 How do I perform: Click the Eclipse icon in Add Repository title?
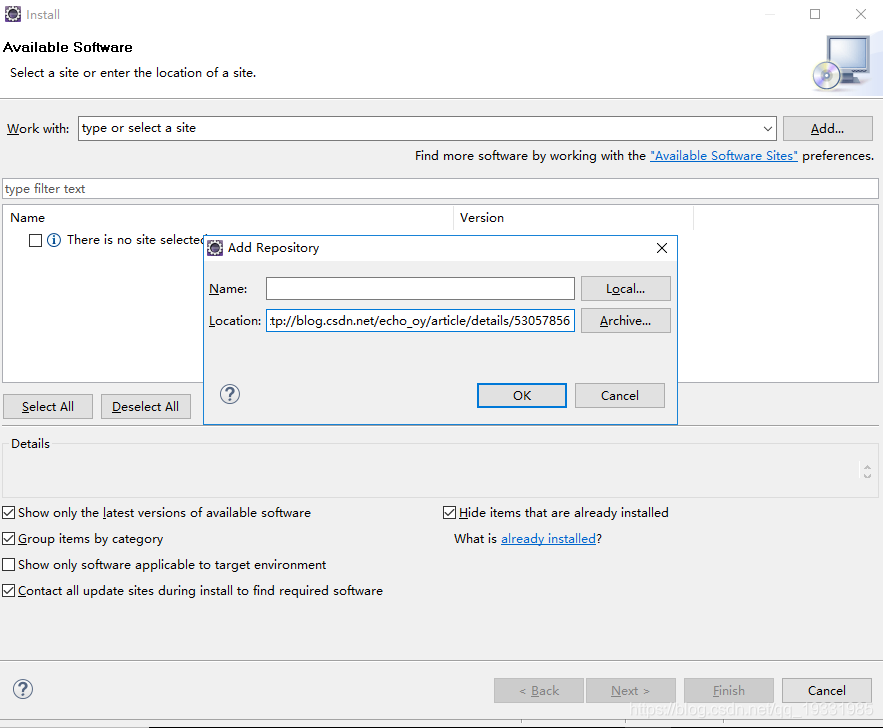[x=215, y=248]
